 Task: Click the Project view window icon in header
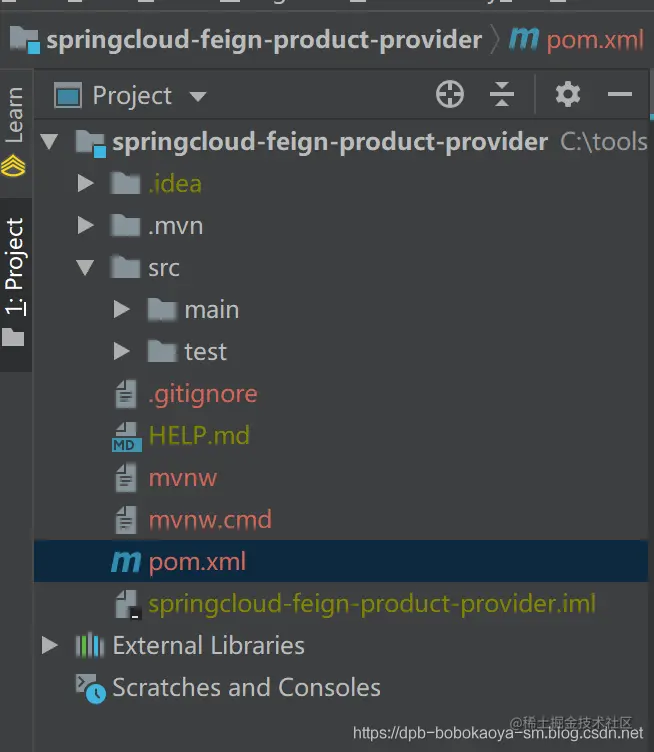click(x=68, y=95)
